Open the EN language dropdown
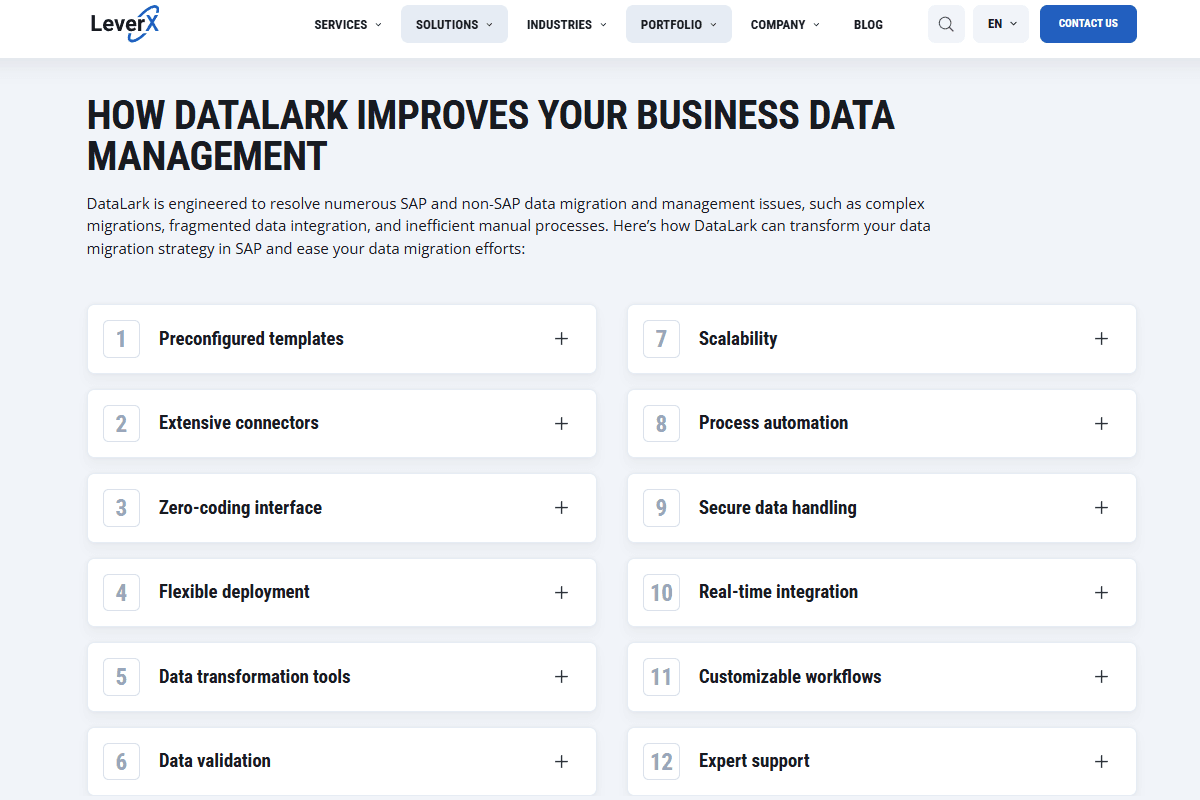 [1001, 24]
